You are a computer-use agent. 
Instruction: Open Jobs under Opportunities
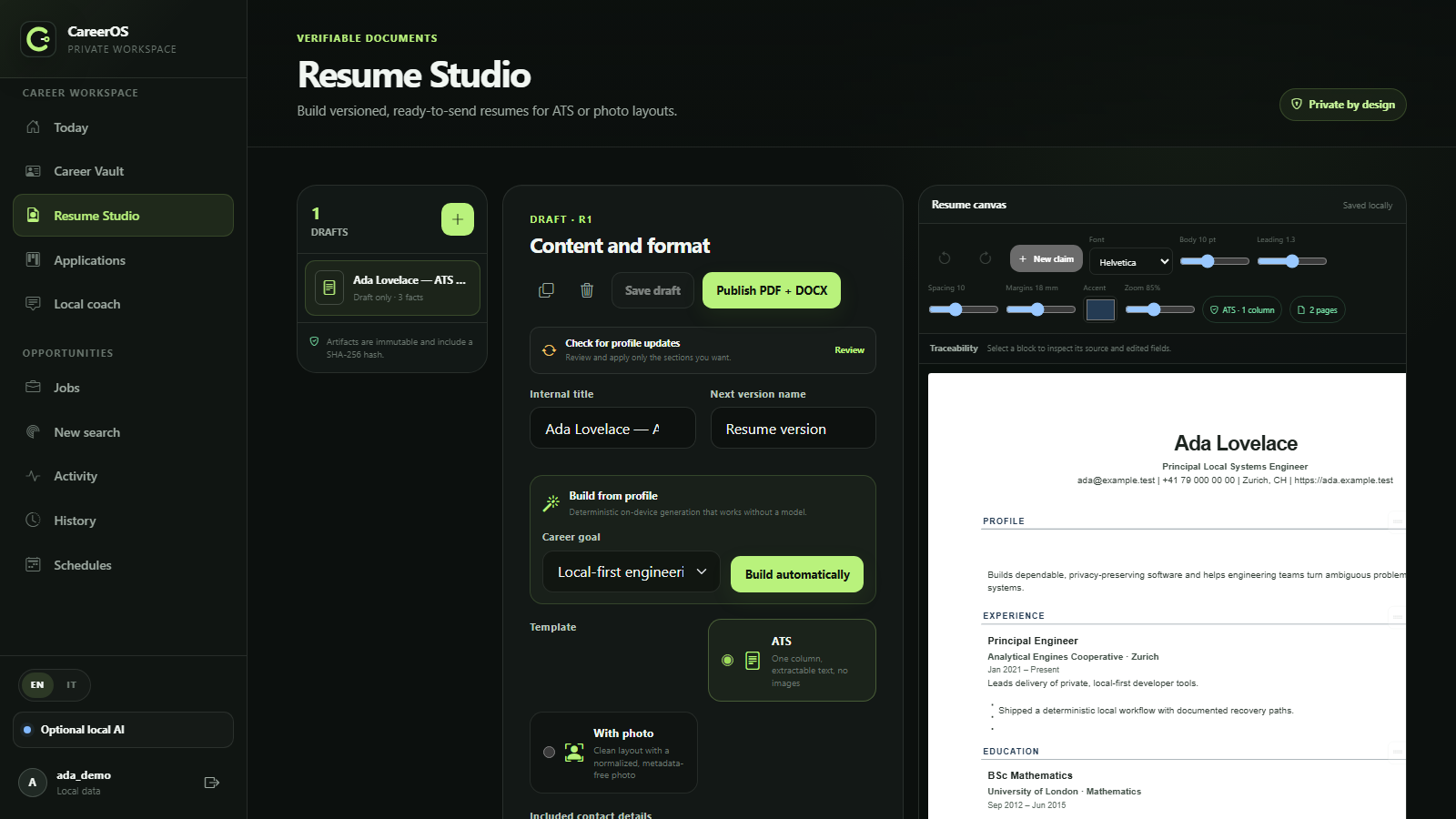click(123, 388)
